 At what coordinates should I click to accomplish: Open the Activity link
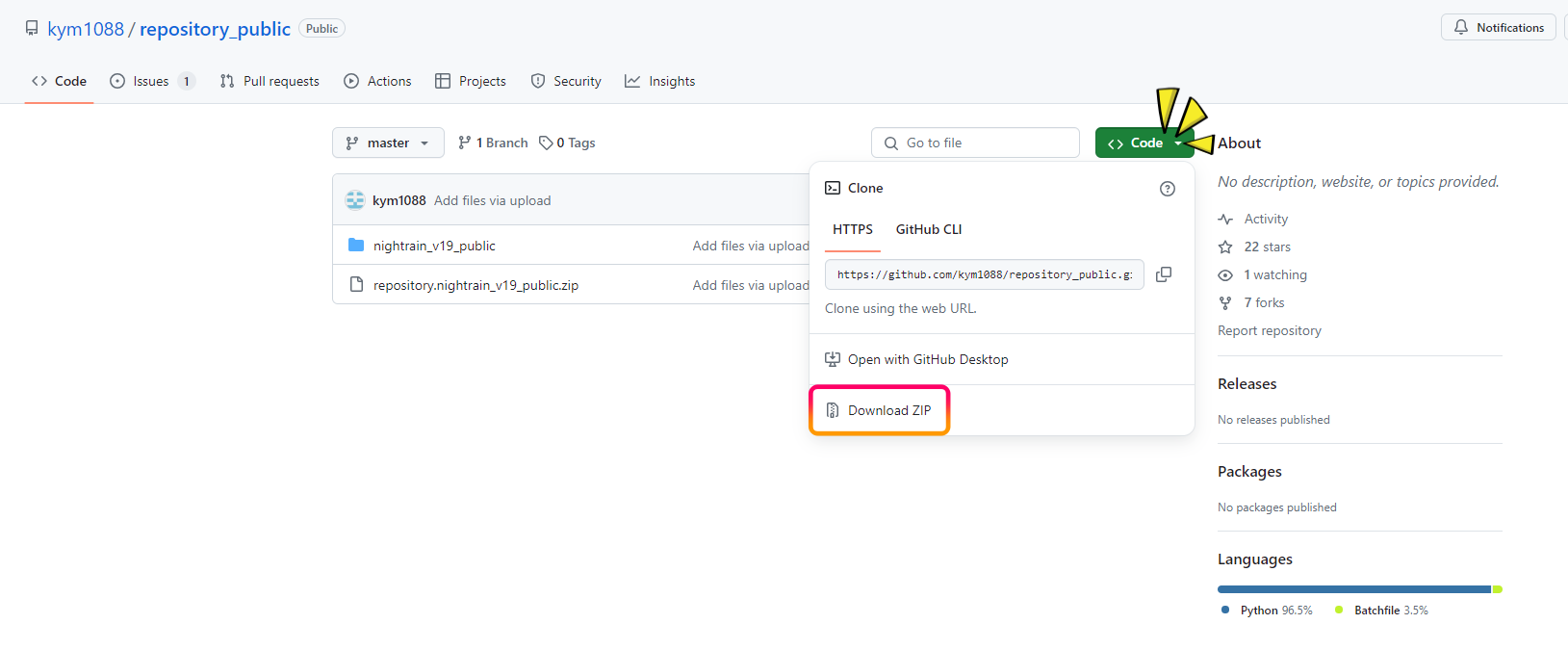tap(1266, 219)
